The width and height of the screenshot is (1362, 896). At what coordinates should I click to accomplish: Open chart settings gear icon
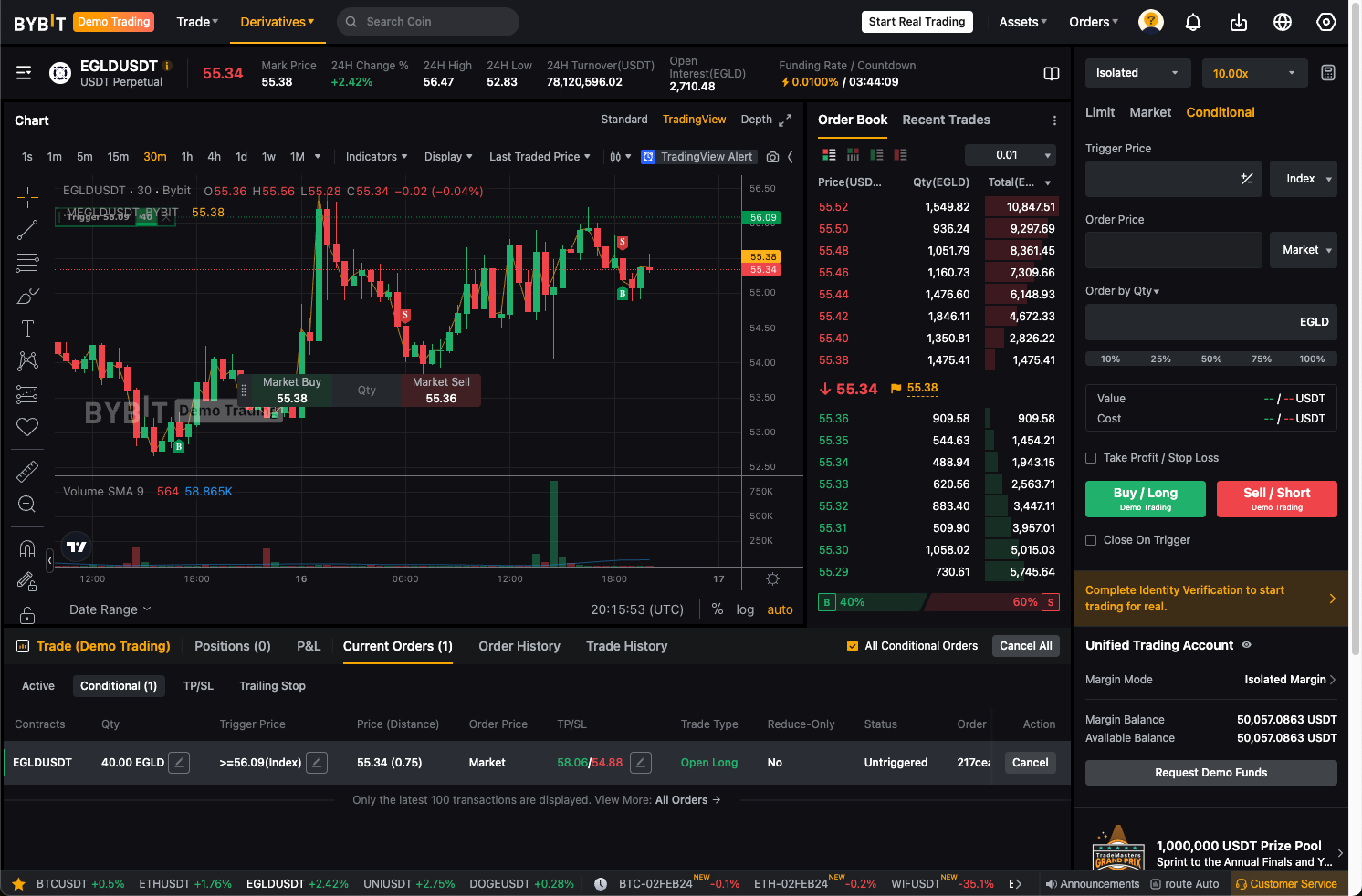pos(772,579)
